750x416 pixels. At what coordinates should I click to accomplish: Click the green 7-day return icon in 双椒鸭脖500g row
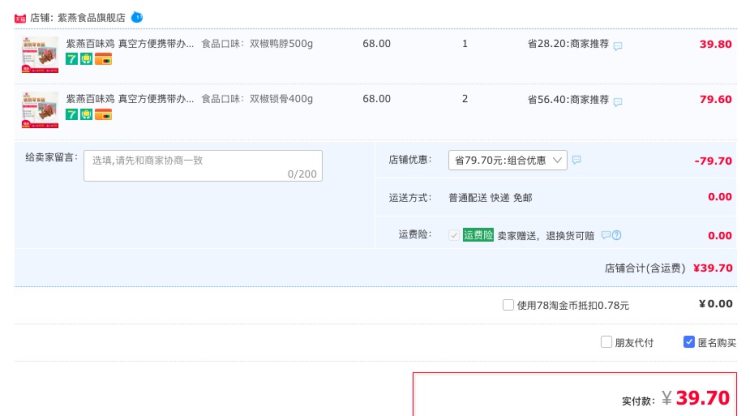(72, 59)
